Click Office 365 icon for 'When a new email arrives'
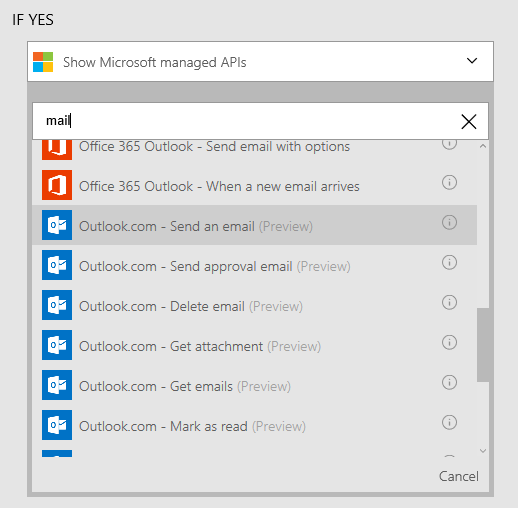 (57, 185)
